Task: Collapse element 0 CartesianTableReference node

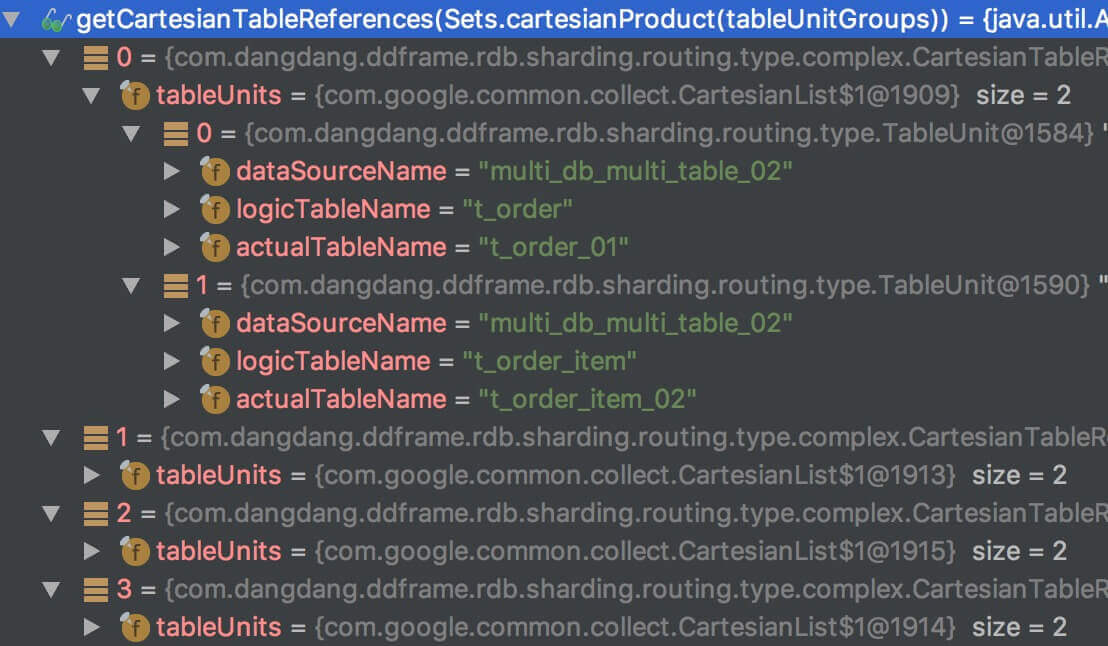Action: (52, 58)
